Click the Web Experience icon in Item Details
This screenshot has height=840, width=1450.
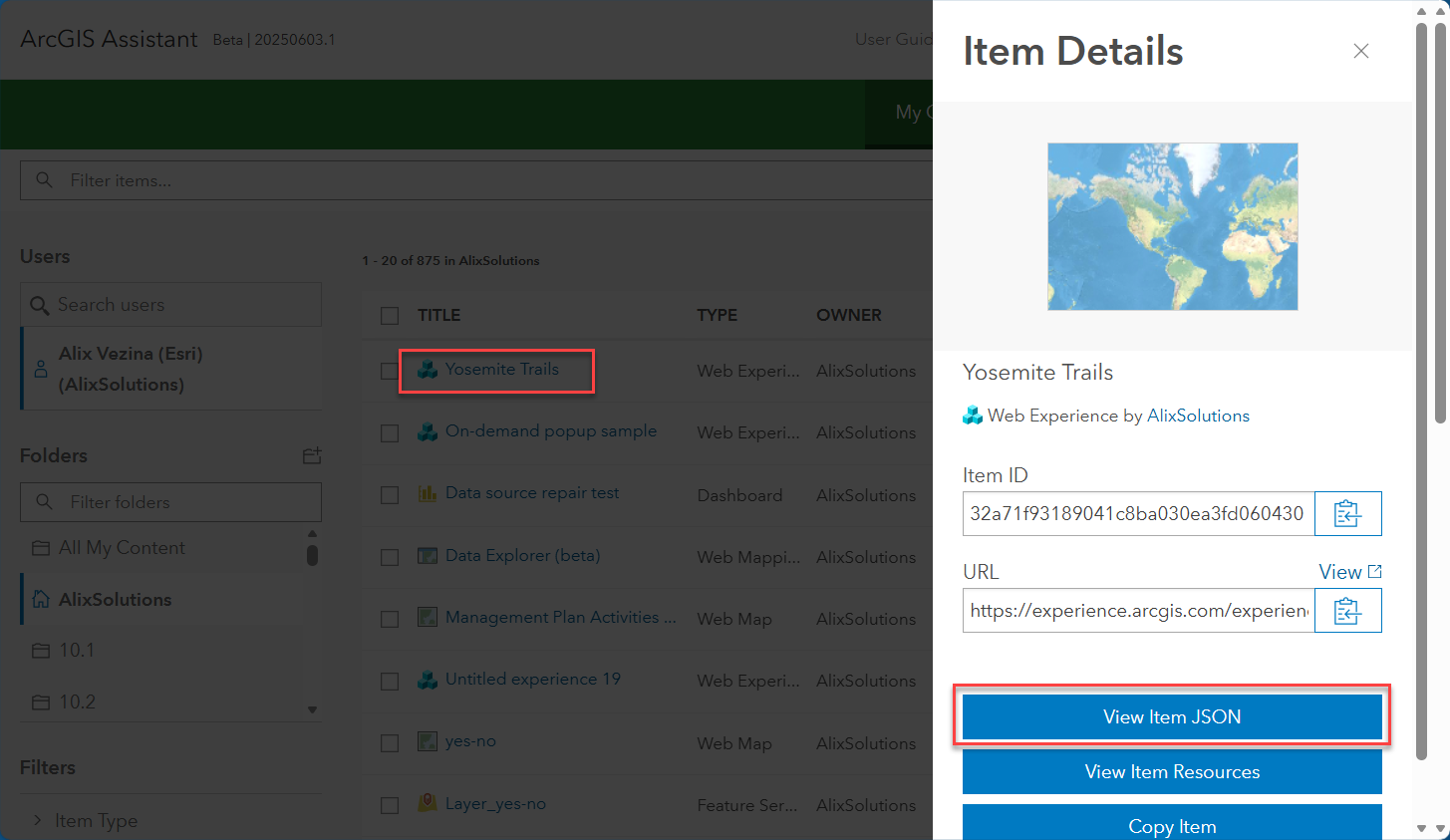(x=972, y=416)
